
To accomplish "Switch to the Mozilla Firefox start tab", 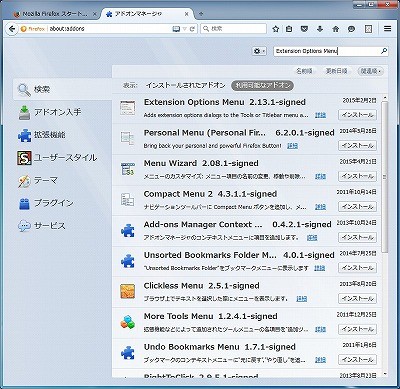I will 55,14.
